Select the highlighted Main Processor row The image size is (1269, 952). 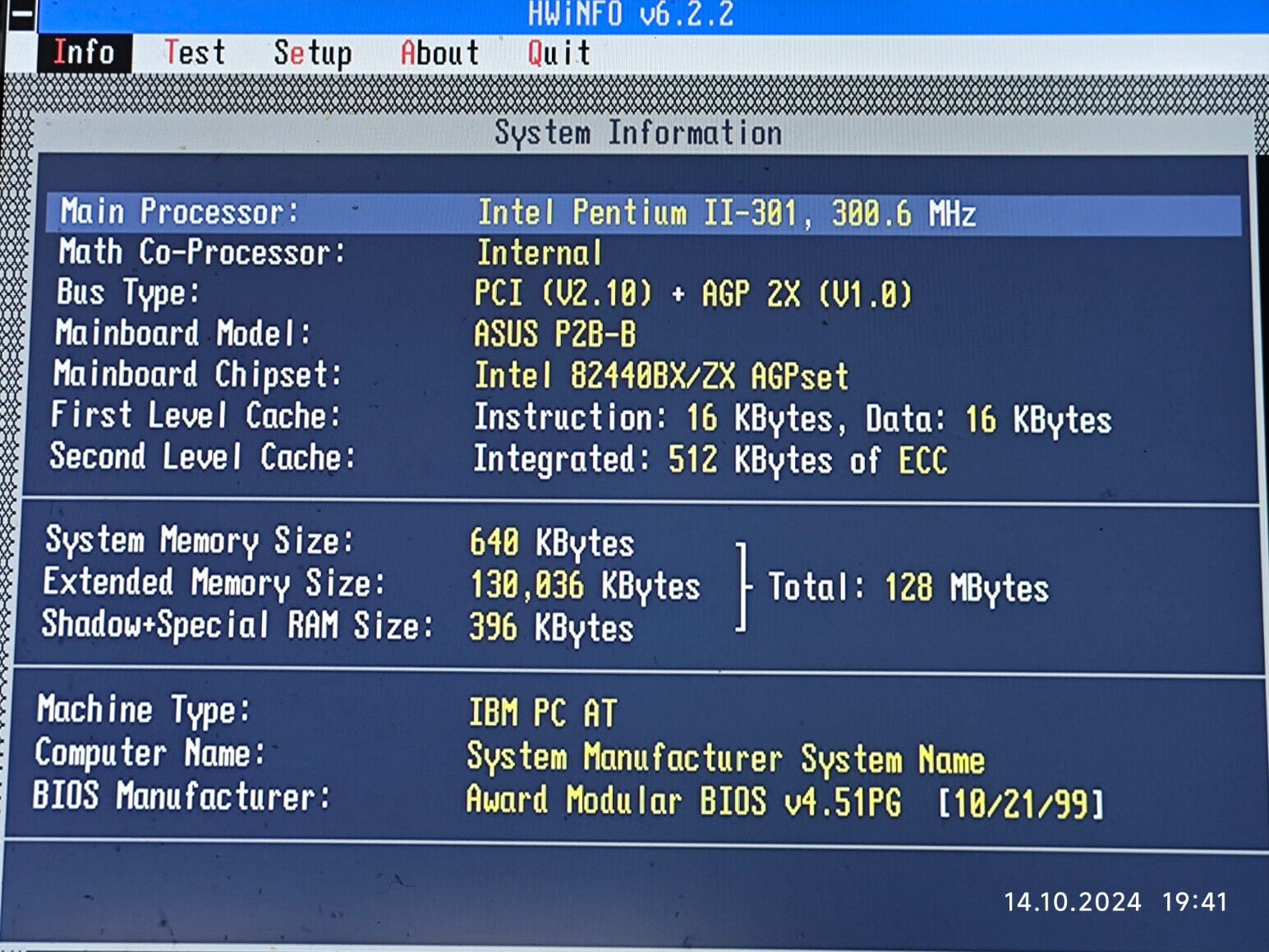pyautogui.click(x=643, y=214)
